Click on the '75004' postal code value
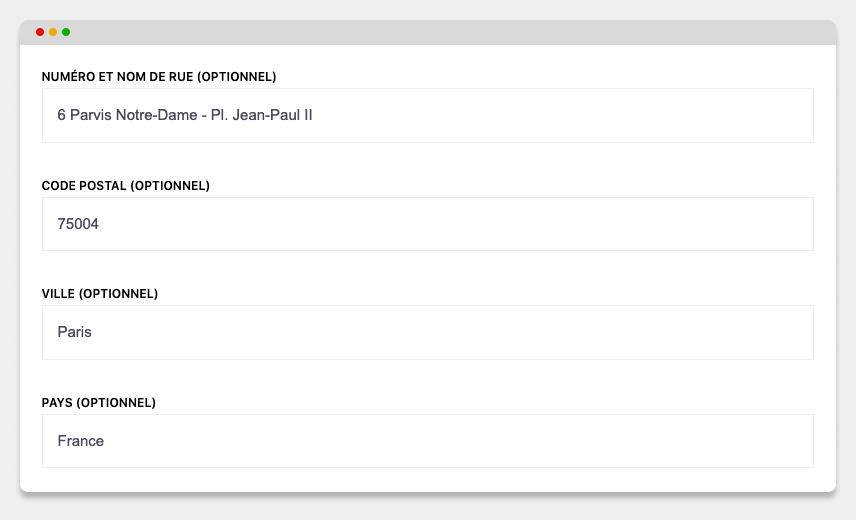 [x=78, y=224]
